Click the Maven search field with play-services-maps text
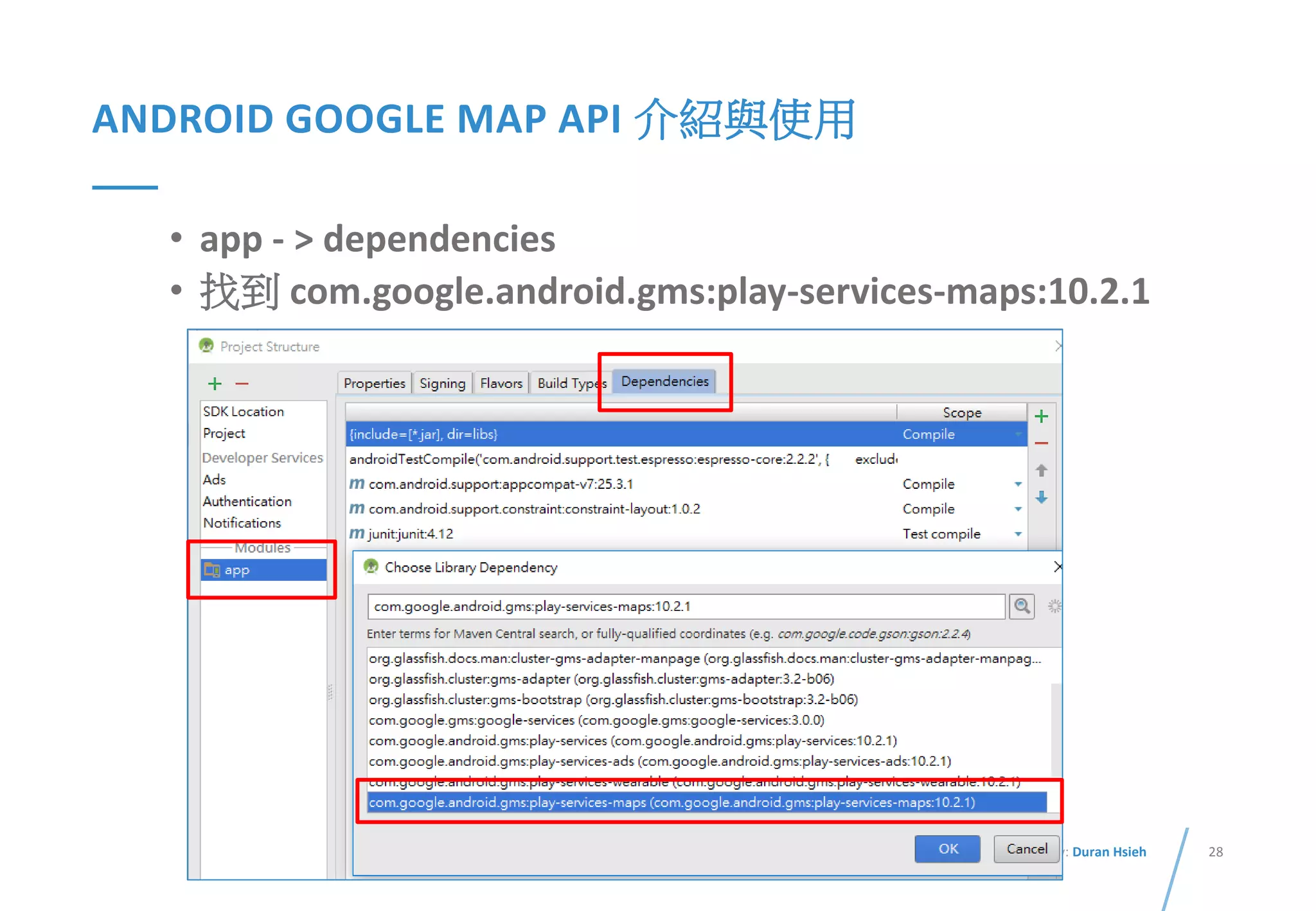This screenshot has width=1316, height=911. click(x=686, y=606)
